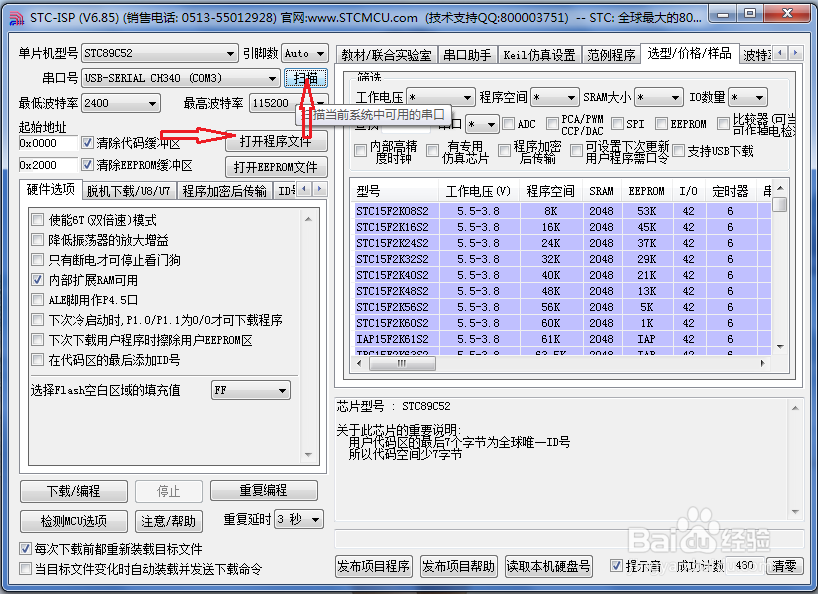
Task: Toggle 每次下载前都重新装载目标文件 checkbox
Action: coord(25,549)
